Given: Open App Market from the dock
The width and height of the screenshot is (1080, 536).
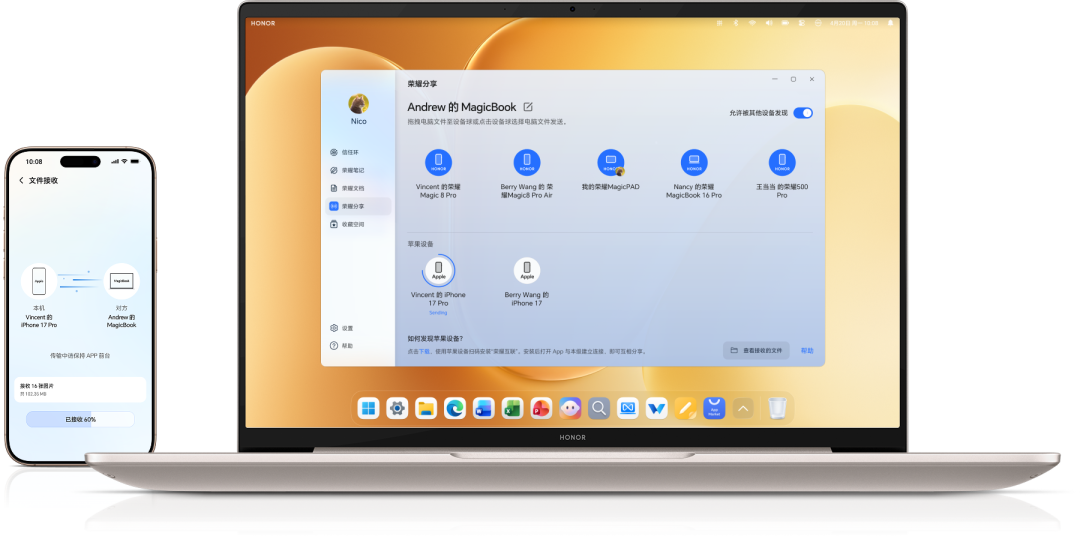Looking at the screenshot, I should pos(714,409).
